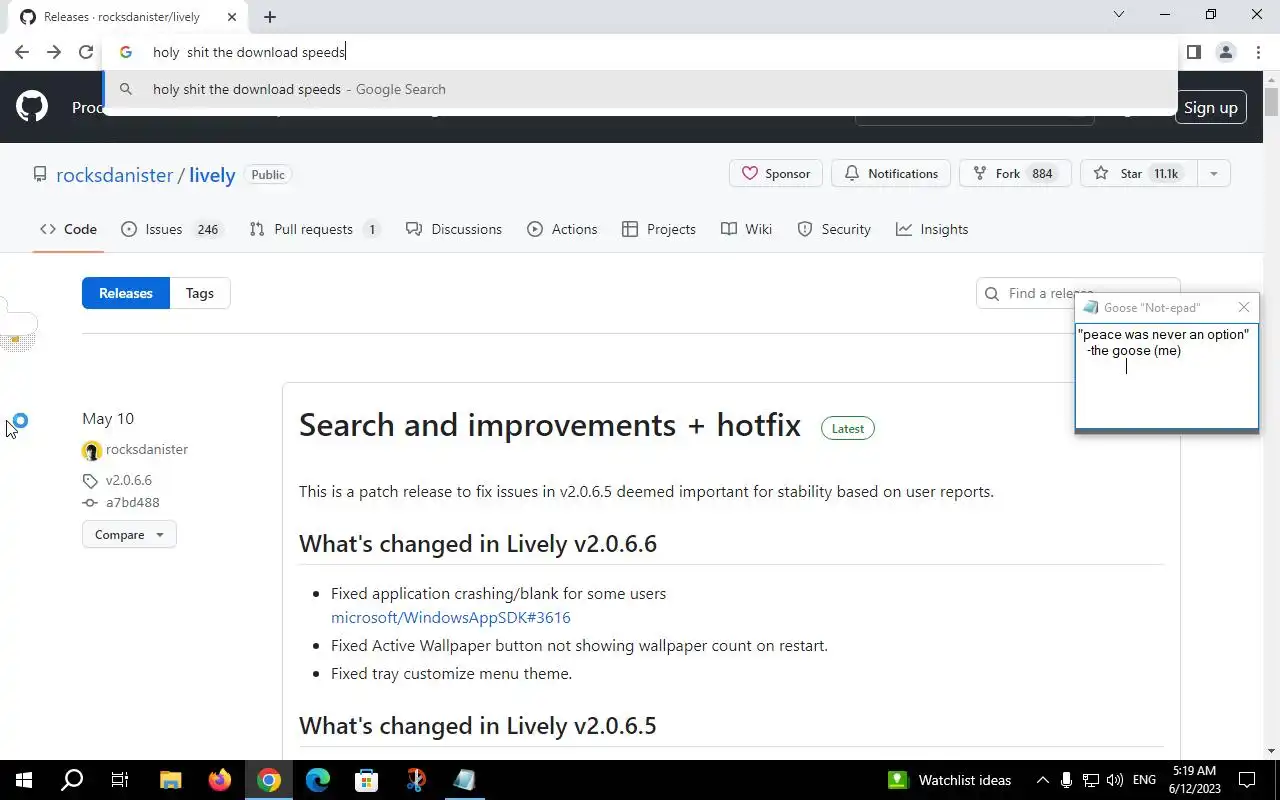The image size is (1280, 800).
Task: Switch to Projects tab
Action: click(658, 229)
